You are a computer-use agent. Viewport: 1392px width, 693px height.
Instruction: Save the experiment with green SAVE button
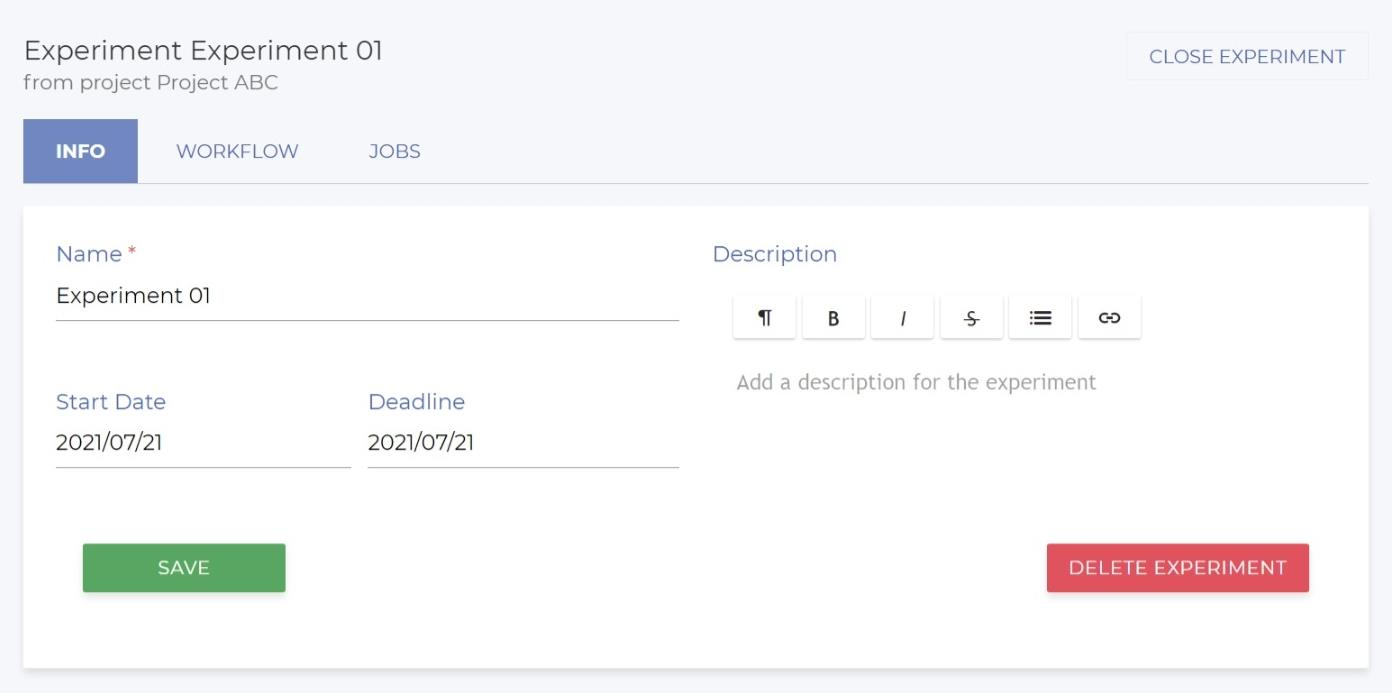pos(184,568)
